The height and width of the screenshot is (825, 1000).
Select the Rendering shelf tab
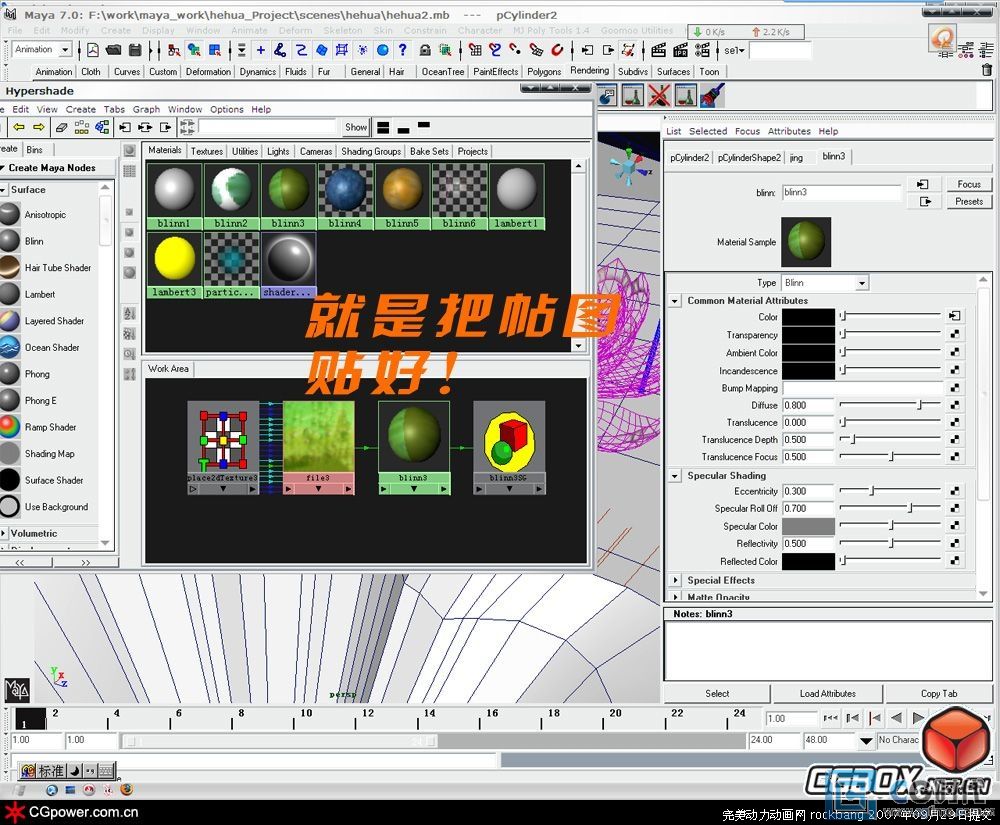589,71
